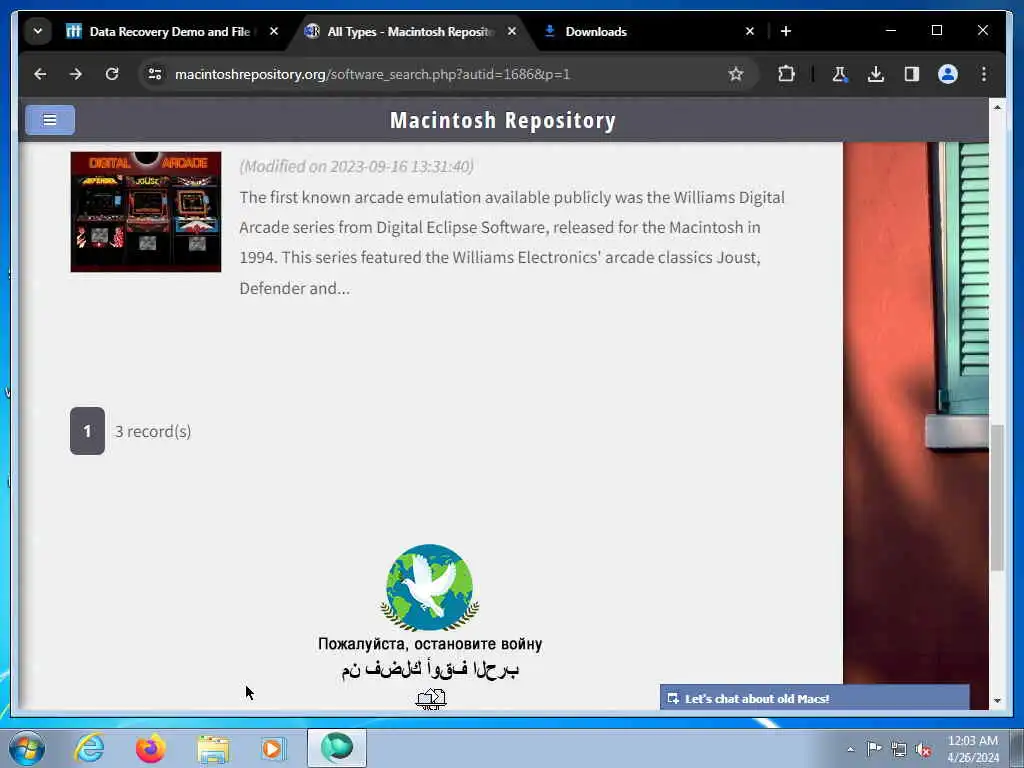The width and height of the screenshot is (1024, 768).
Task: Maximize the browser window
Action: [x=936, y=31]
